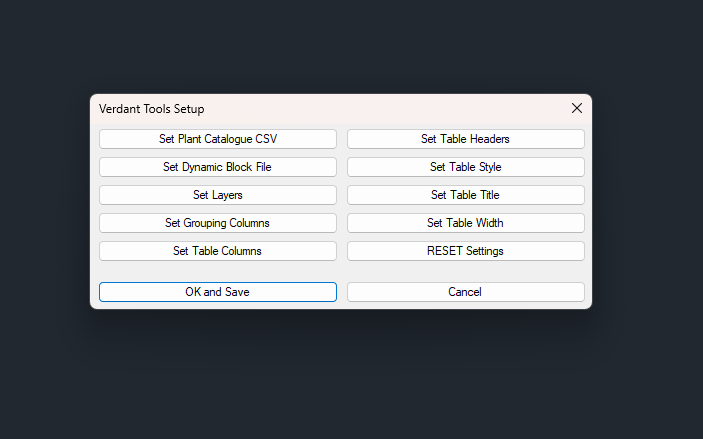Adjust the table width setting
The height and width of the screenshot is (439, 703).
point(465,223)
